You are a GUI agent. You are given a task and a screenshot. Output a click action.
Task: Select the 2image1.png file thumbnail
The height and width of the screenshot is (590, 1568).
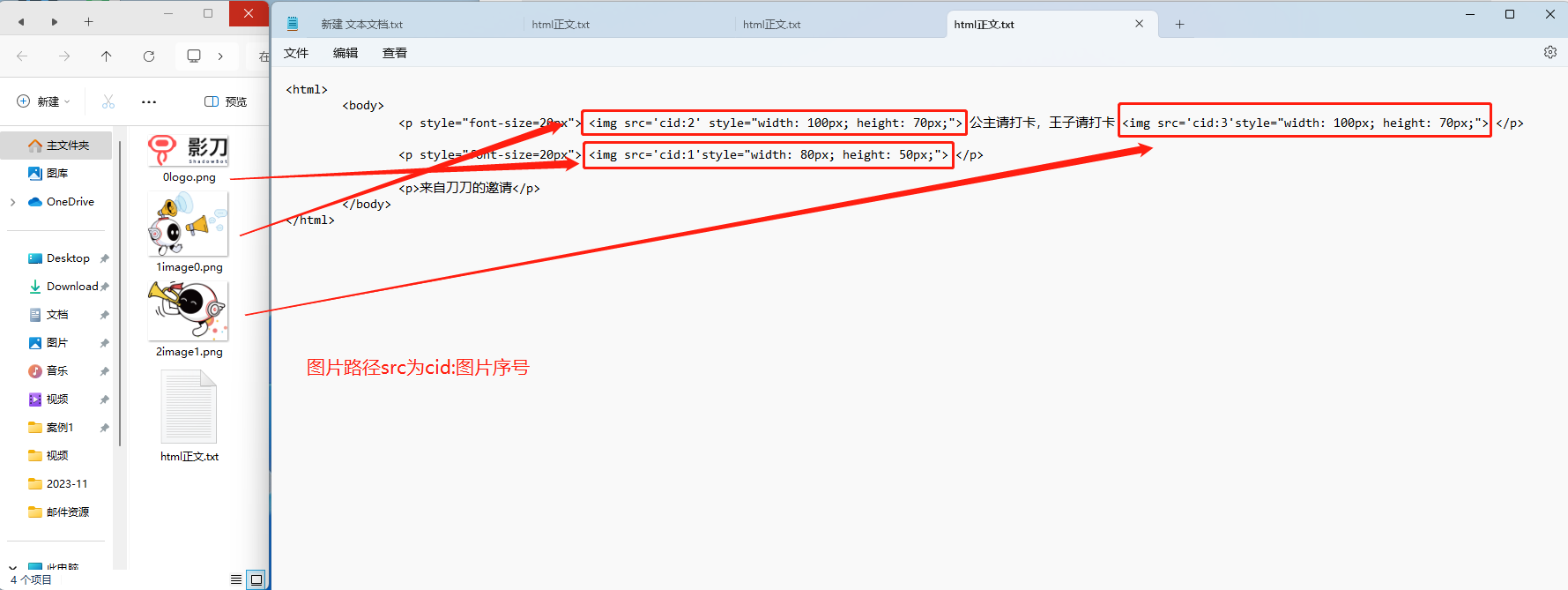click(x=189, y=319)
